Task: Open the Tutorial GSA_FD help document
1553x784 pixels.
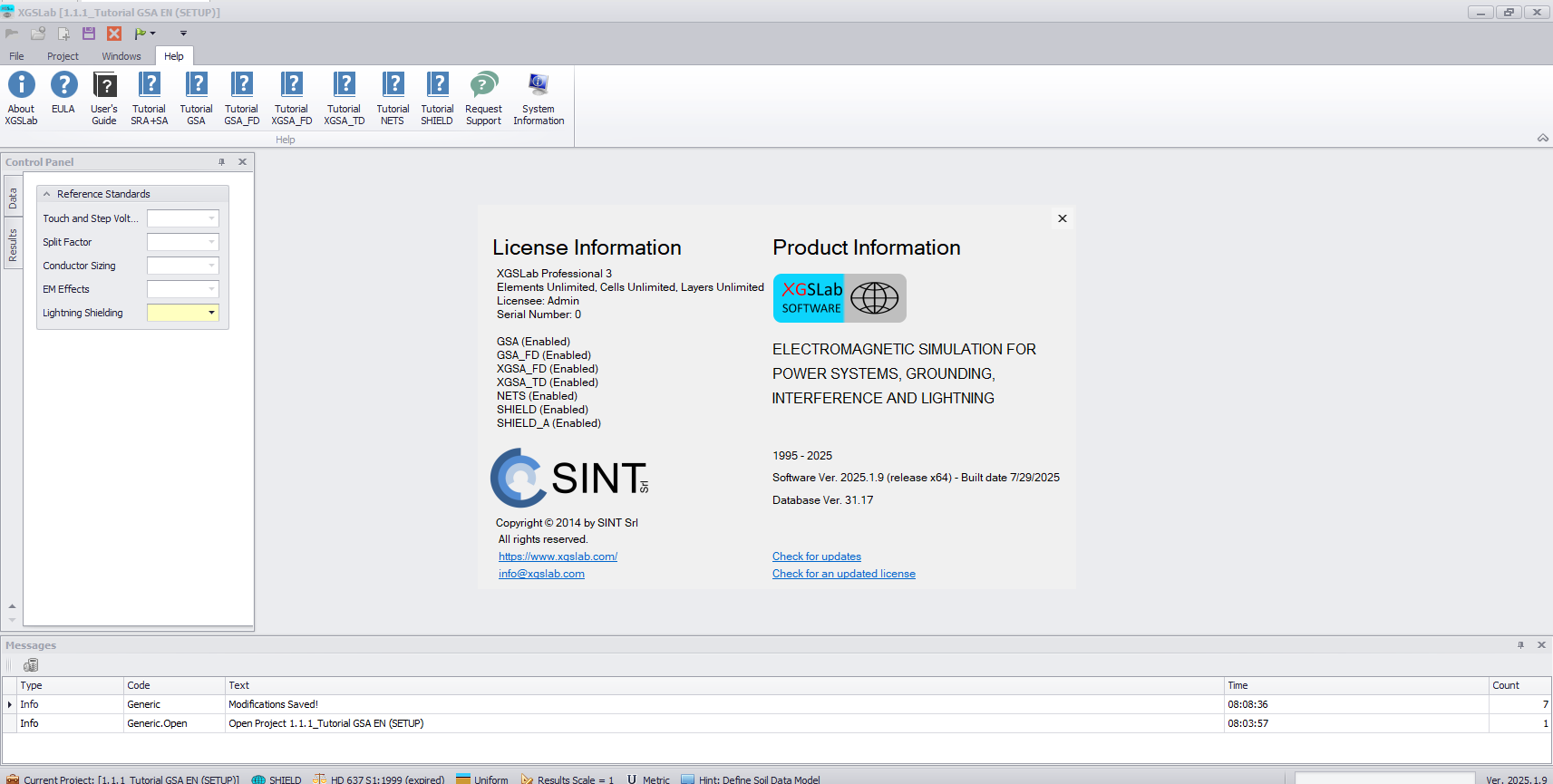Action: click(241, 98)
